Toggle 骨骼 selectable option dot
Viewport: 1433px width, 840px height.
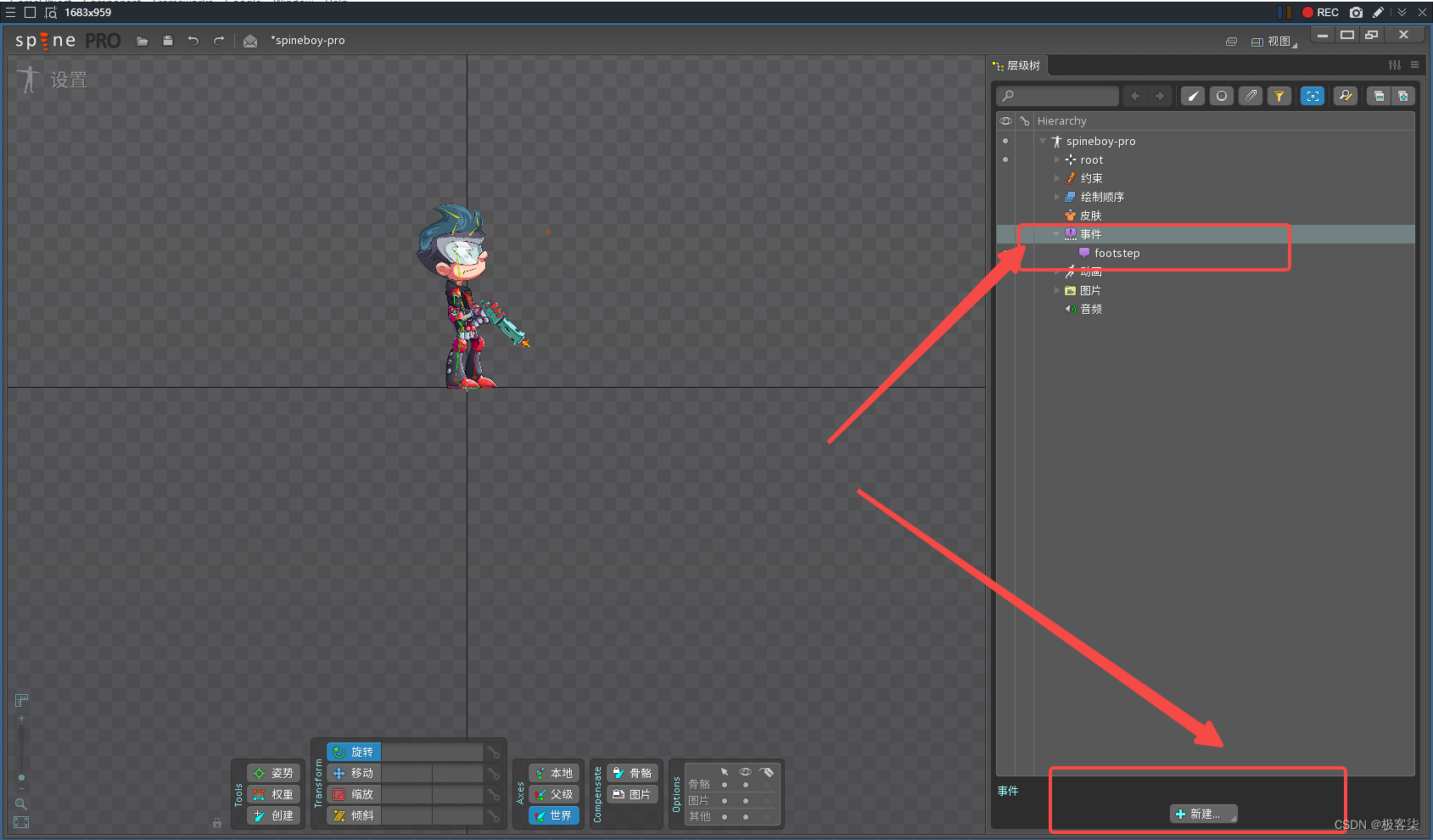725,786
